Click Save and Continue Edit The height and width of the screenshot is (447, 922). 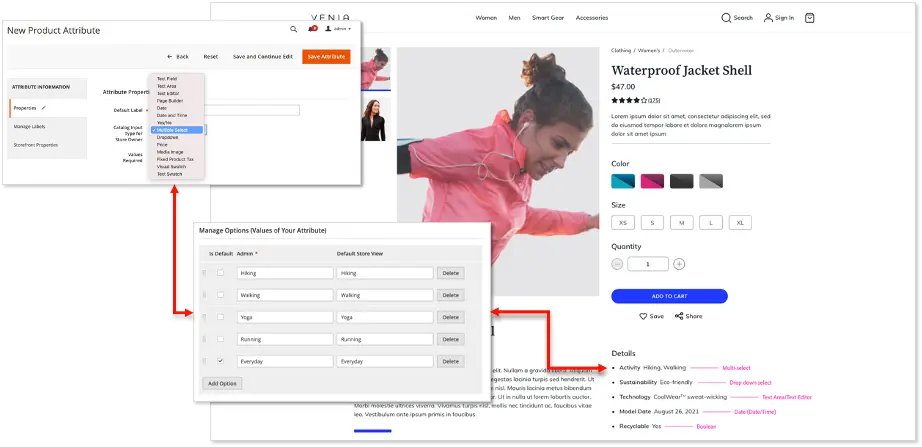point(262,56)
